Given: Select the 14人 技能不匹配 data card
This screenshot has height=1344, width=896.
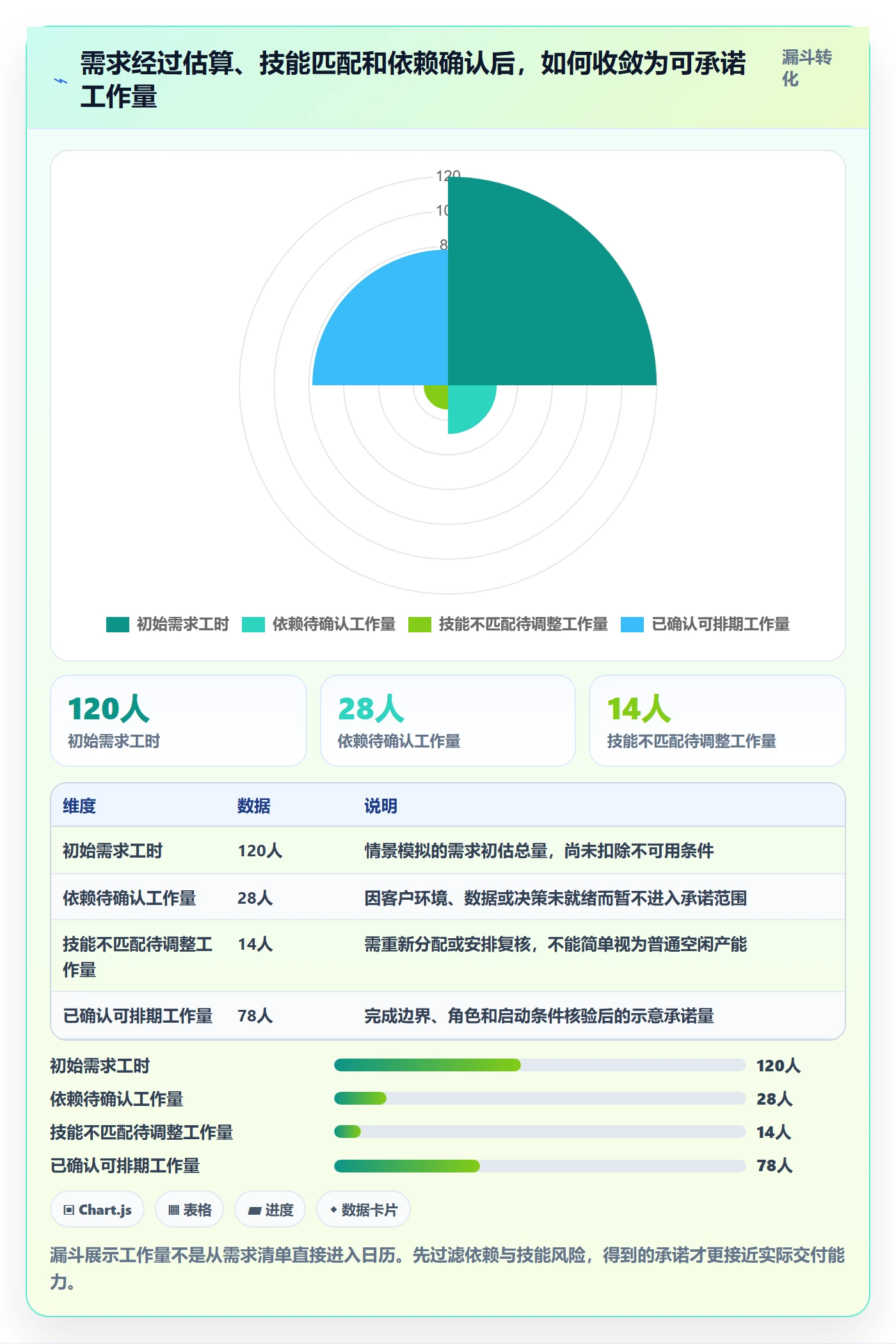Looking at the screenshot, I should point(717,721).
